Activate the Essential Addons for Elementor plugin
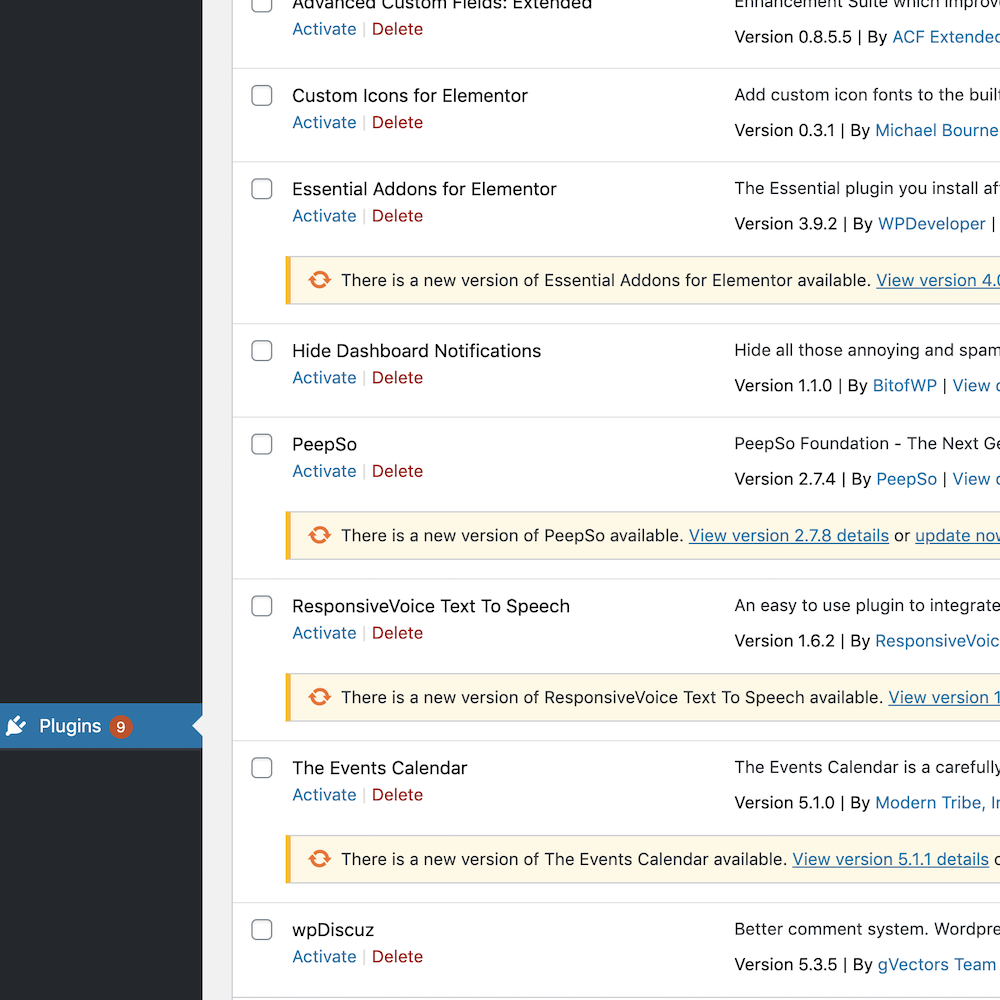 click(324, 215)
